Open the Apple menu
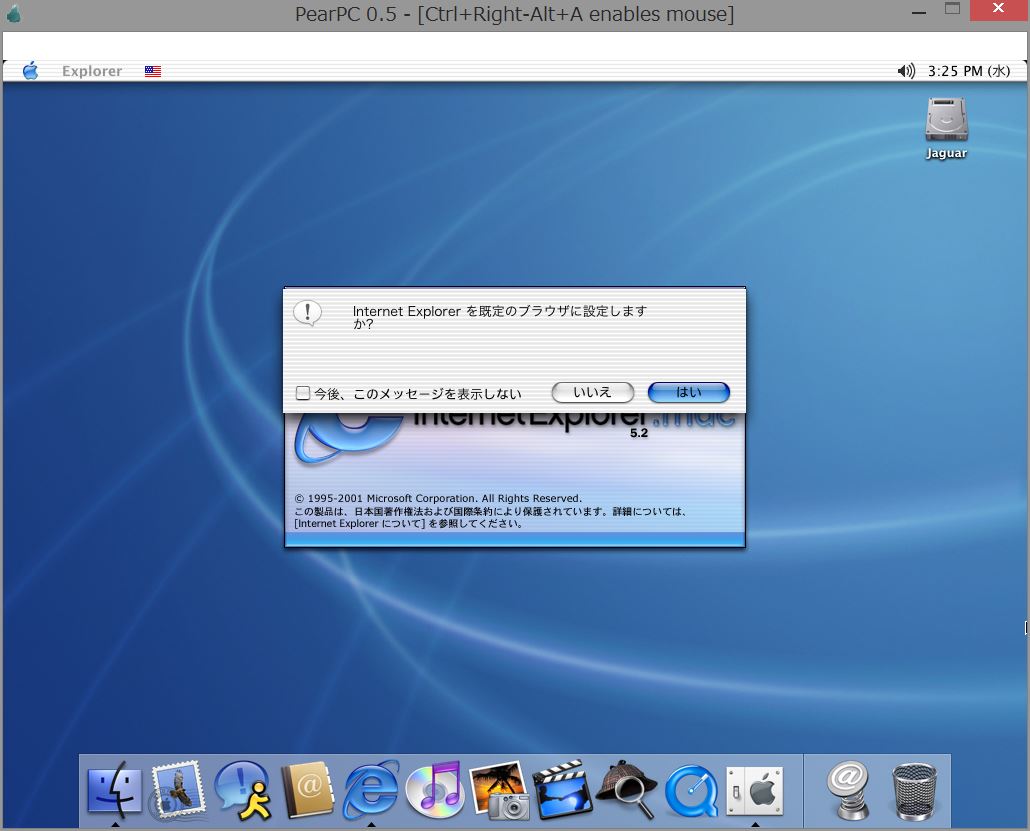The image size is (1030, 831). pos(30,70)
